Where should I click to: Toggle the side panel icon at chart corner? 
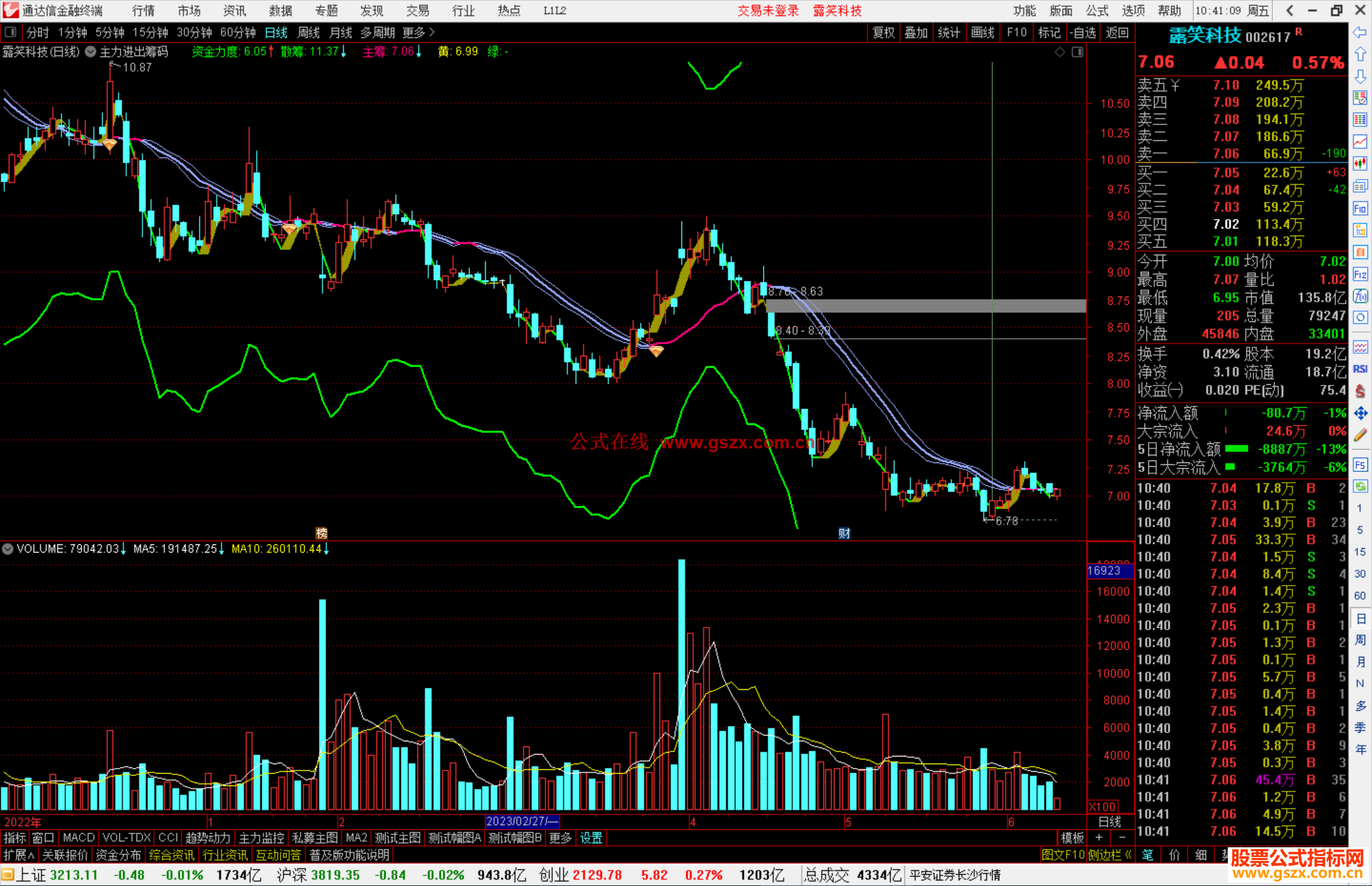pos(1078,52)
